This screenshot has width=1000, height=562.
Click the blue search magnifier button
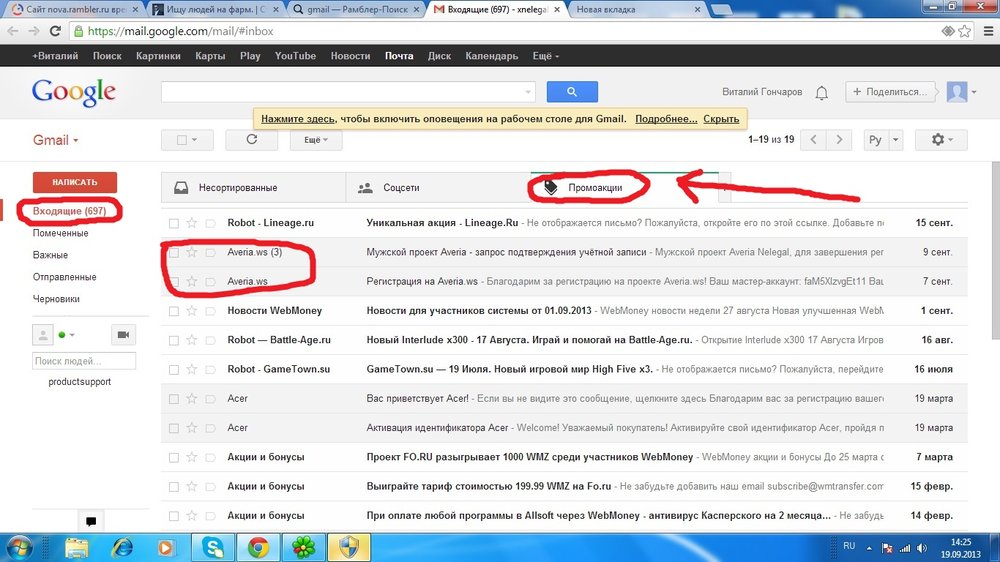(x=572, y=92)
